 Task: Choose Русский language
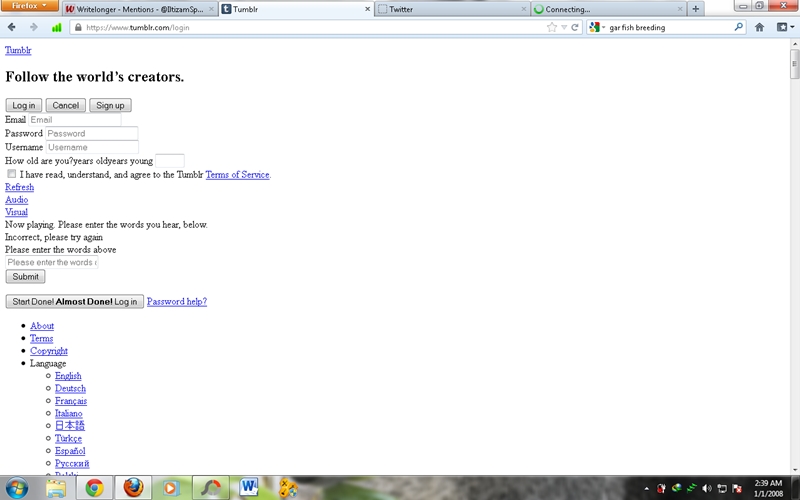(72, 463)
